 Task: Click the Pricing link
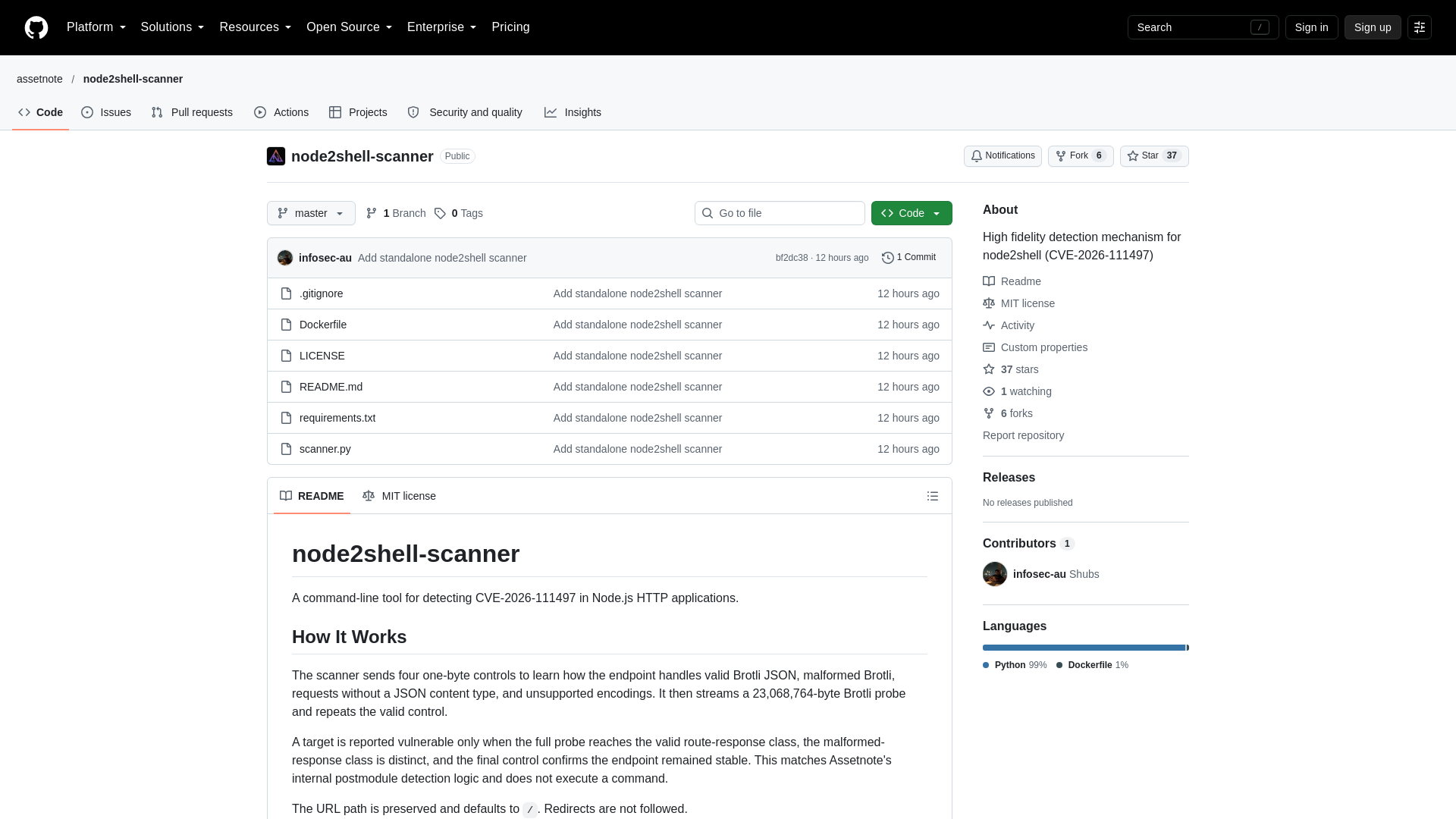(x=510, y=27)
